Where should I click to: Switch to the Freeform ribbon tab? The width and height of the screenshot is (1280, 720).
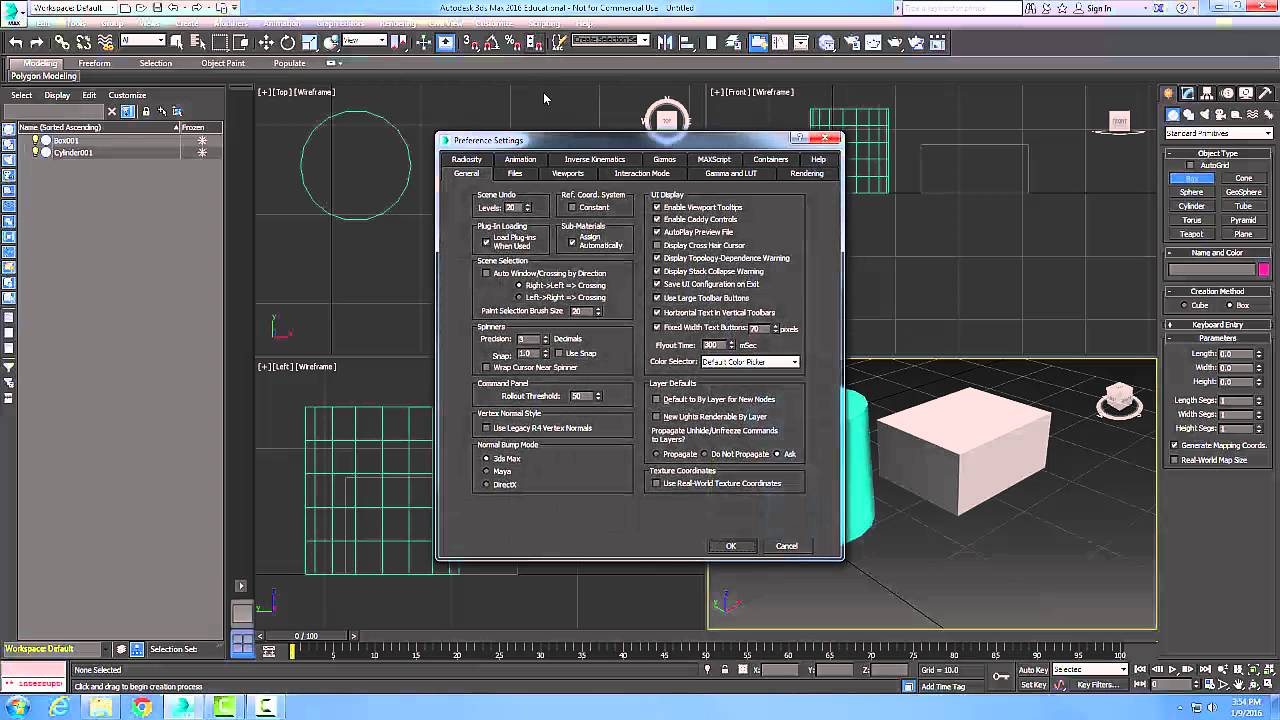coord(94,63)
